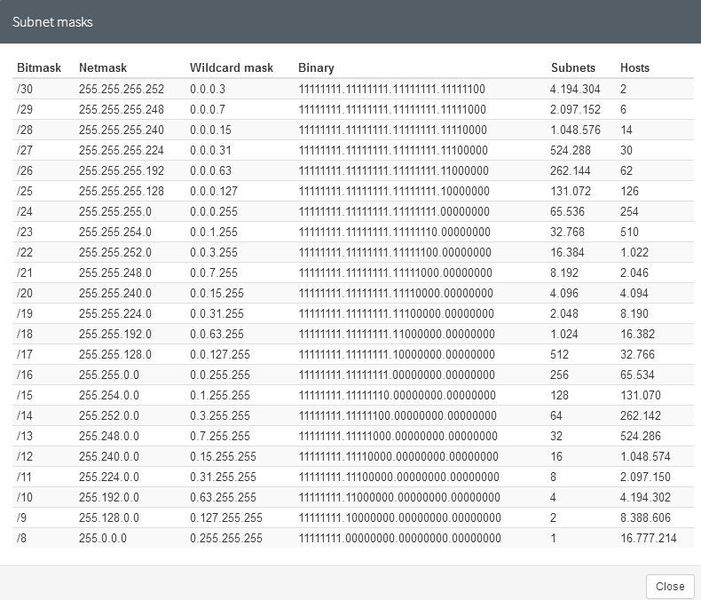
Task: Click the Subnet masks dialog title
Action: click(52, 22)
